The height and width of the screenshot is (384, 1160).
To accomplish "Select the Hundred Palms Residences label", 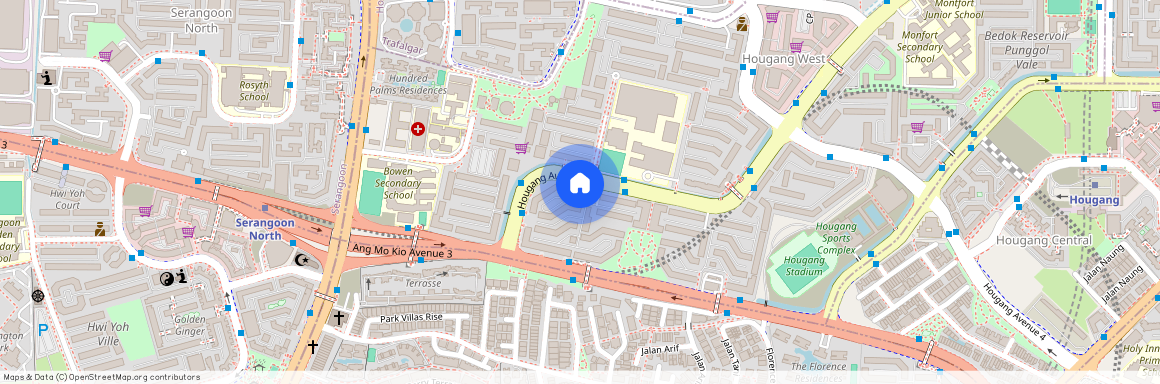I will pyautogui.click(x=408, y=84).
